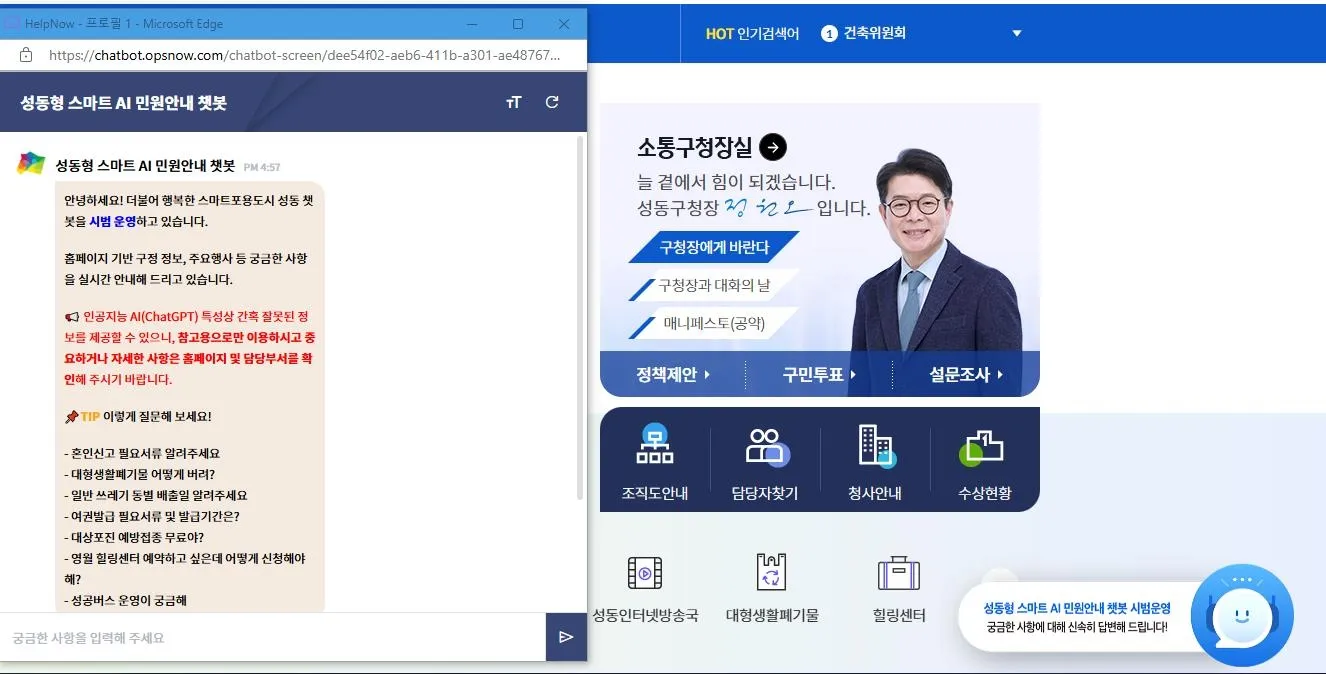
Task: Open 조직도안내 organization chart icon
Action: (655, 446)
